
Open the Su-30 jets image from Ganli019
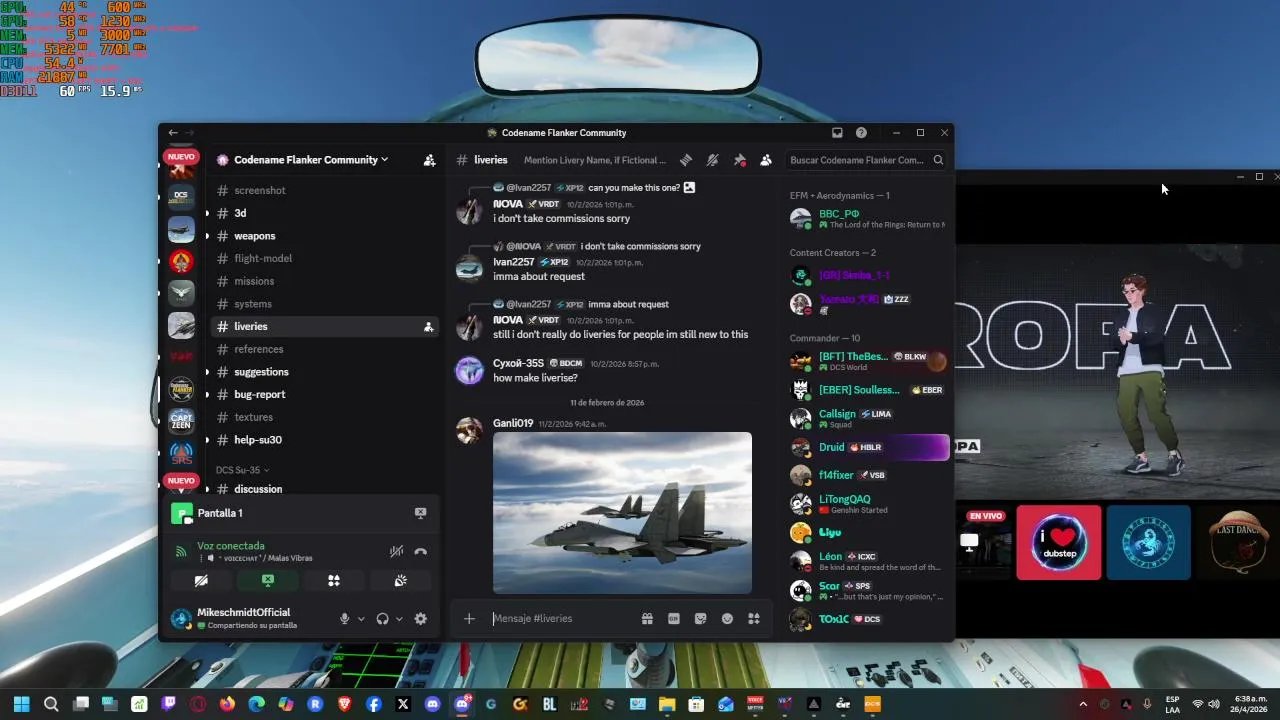pos(622,512)
